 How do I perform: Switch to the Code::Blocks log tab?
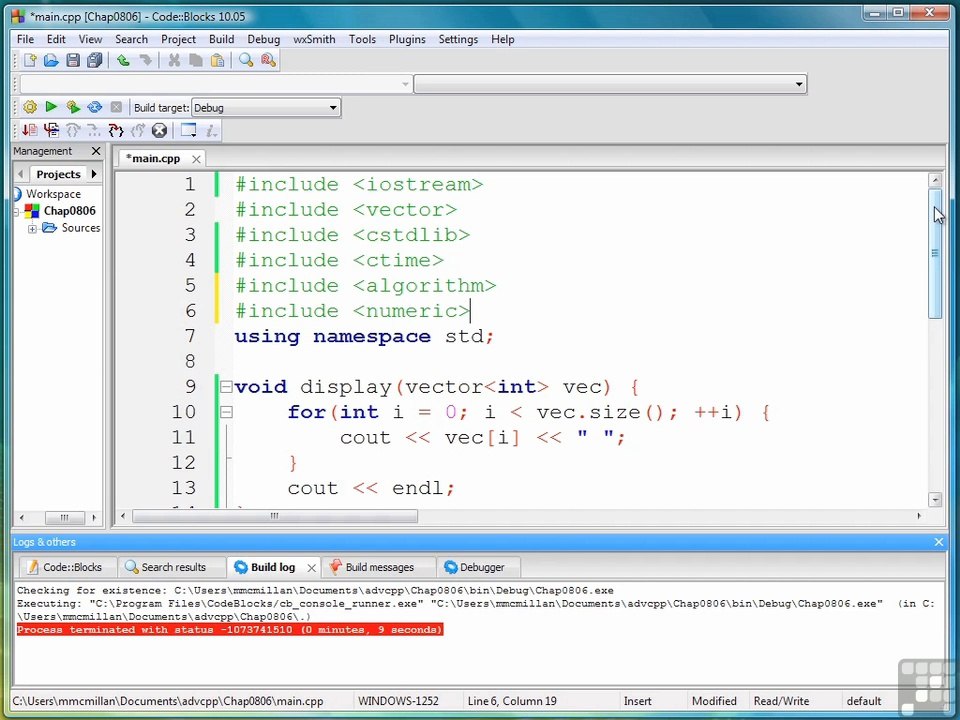(66, 568)
